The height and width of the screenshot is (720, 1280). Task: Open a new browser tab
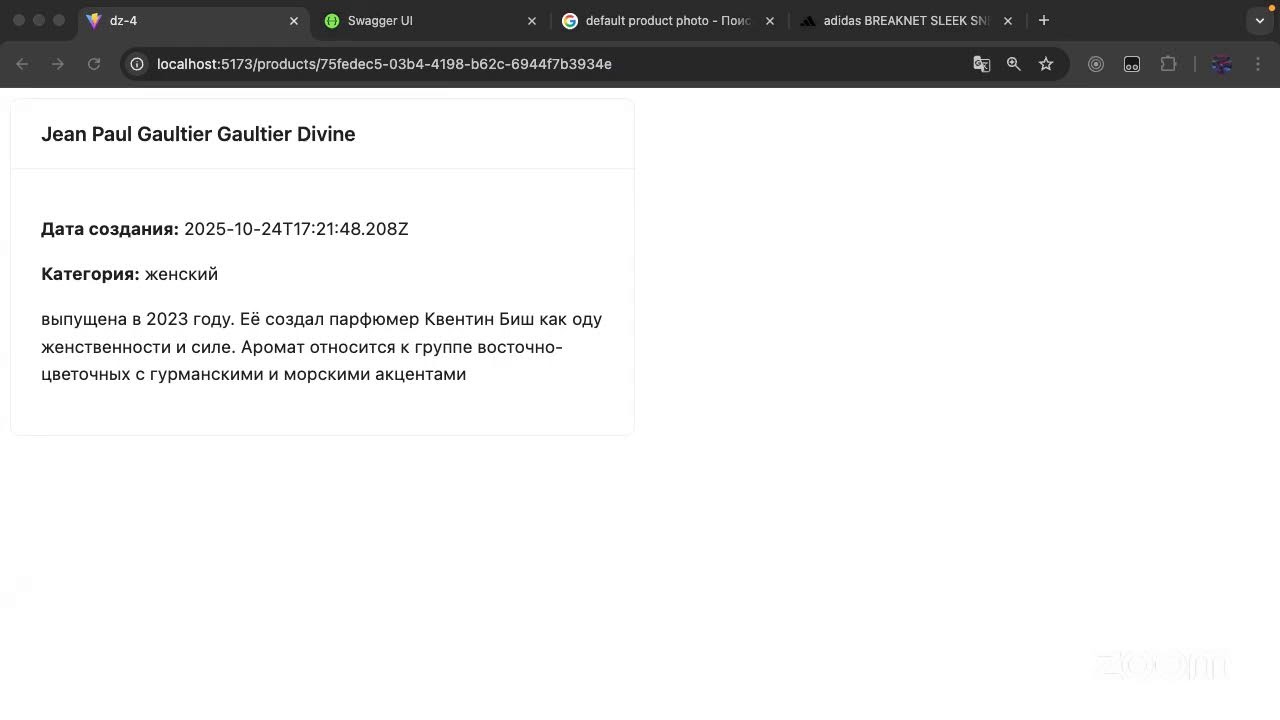1044,20
